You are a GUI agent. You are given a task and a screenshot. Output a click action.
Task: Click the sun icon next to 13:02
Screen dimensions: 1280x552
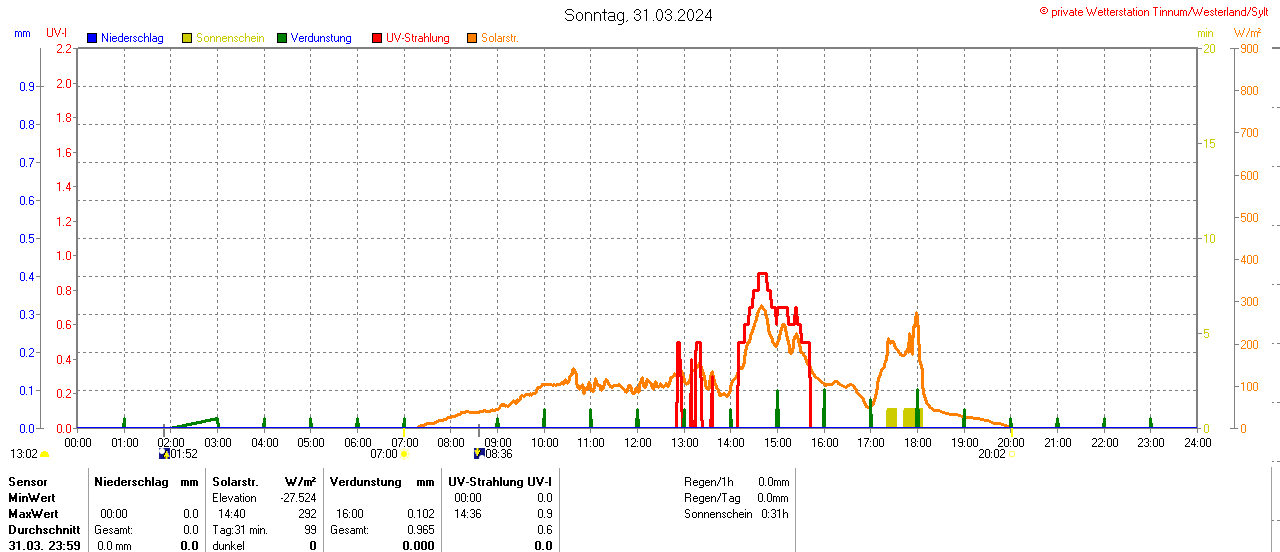pos(44,454)
